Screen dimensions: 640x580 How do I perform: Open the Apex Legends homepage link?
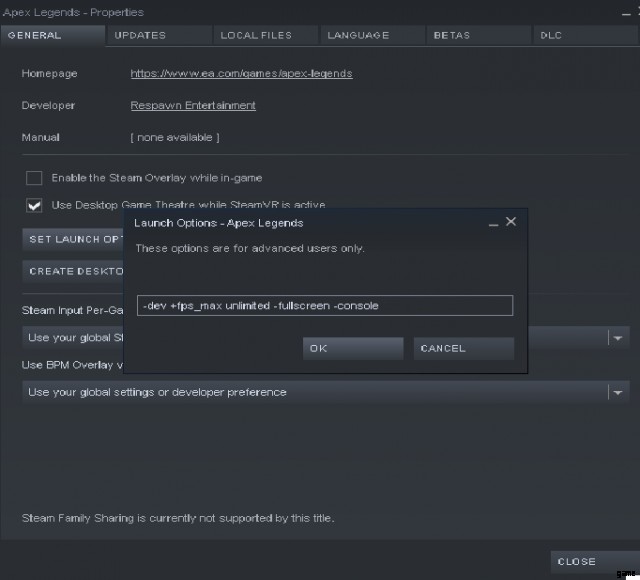point(241,74)
